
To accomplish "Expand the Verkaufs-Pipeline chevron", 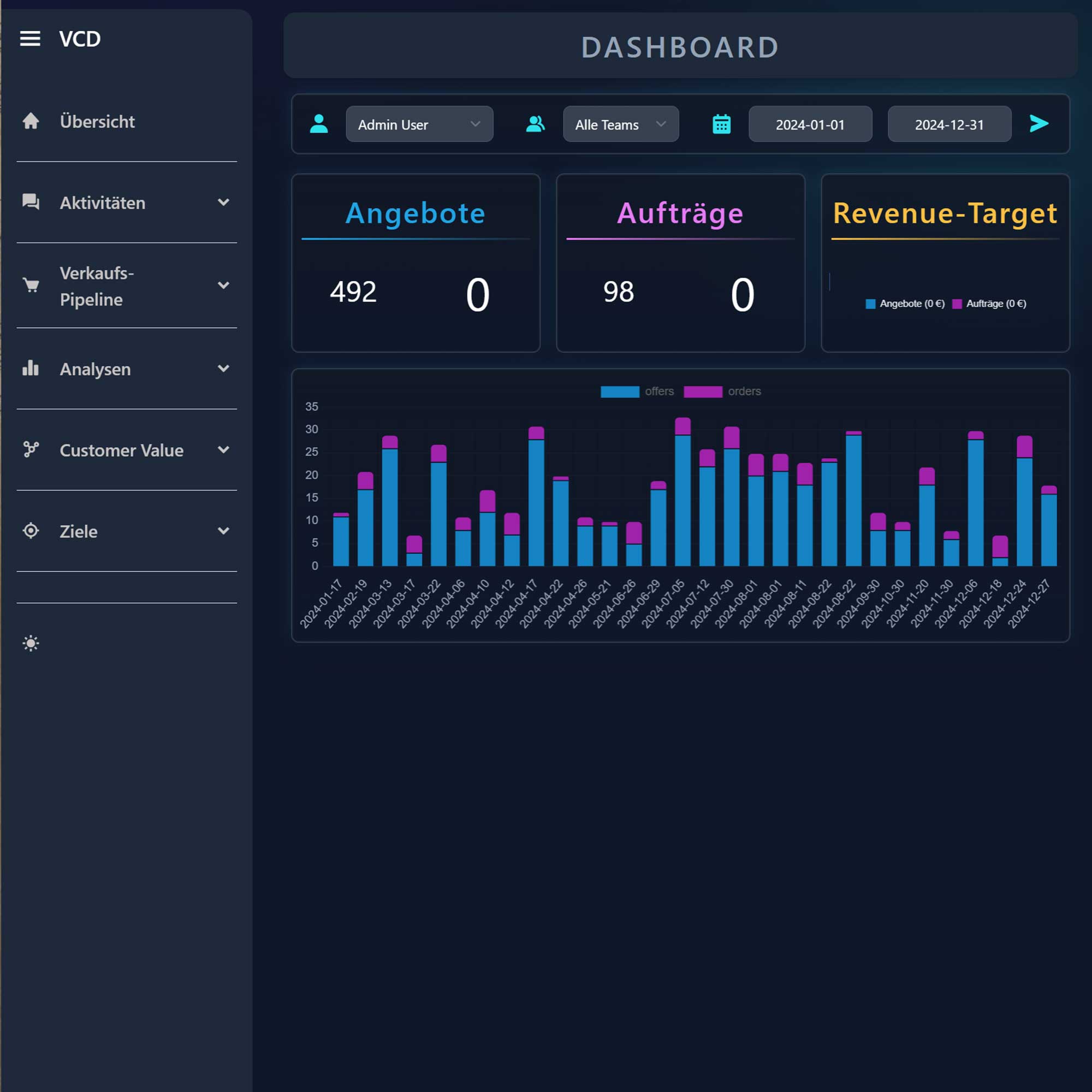I will (224, 285).
